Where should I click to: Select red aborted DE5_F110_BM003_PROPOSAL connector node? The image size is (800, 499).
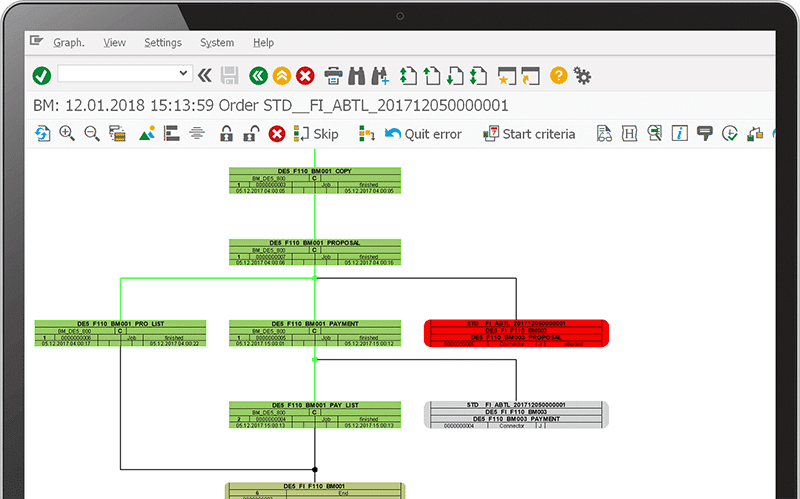tap(516, 333)
